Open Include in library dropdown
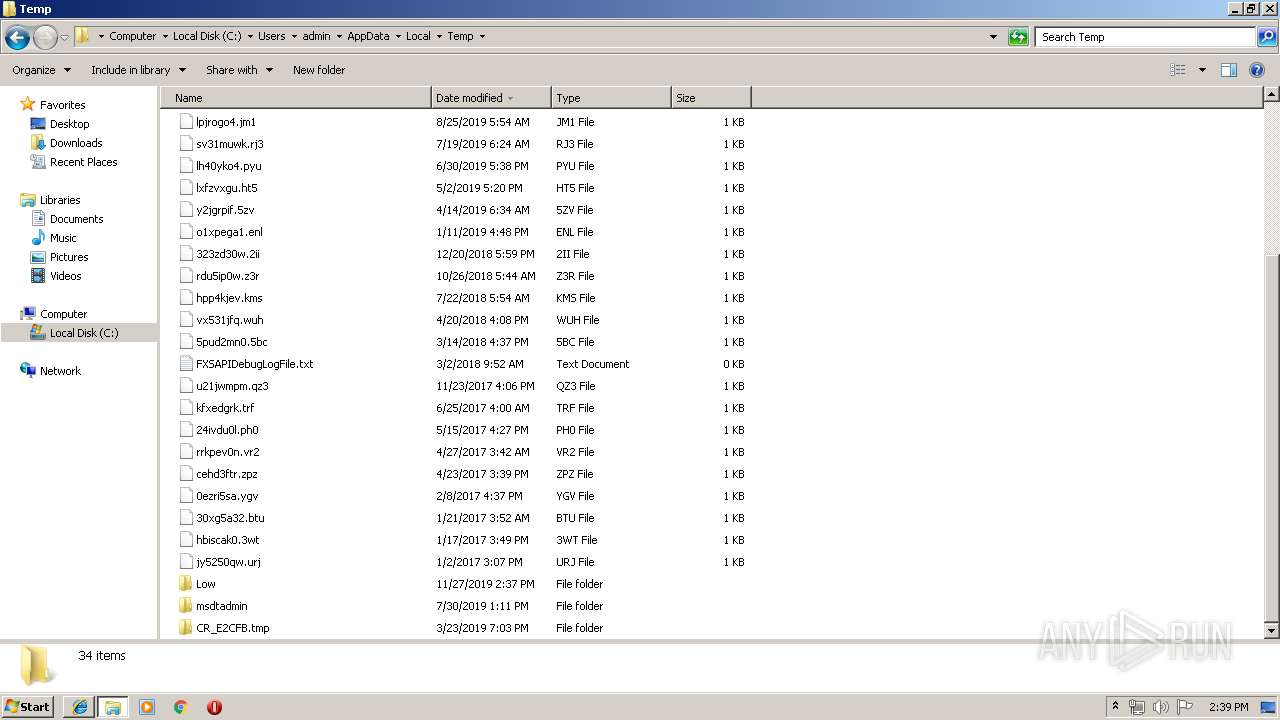1280x720 pixels. 138,70
